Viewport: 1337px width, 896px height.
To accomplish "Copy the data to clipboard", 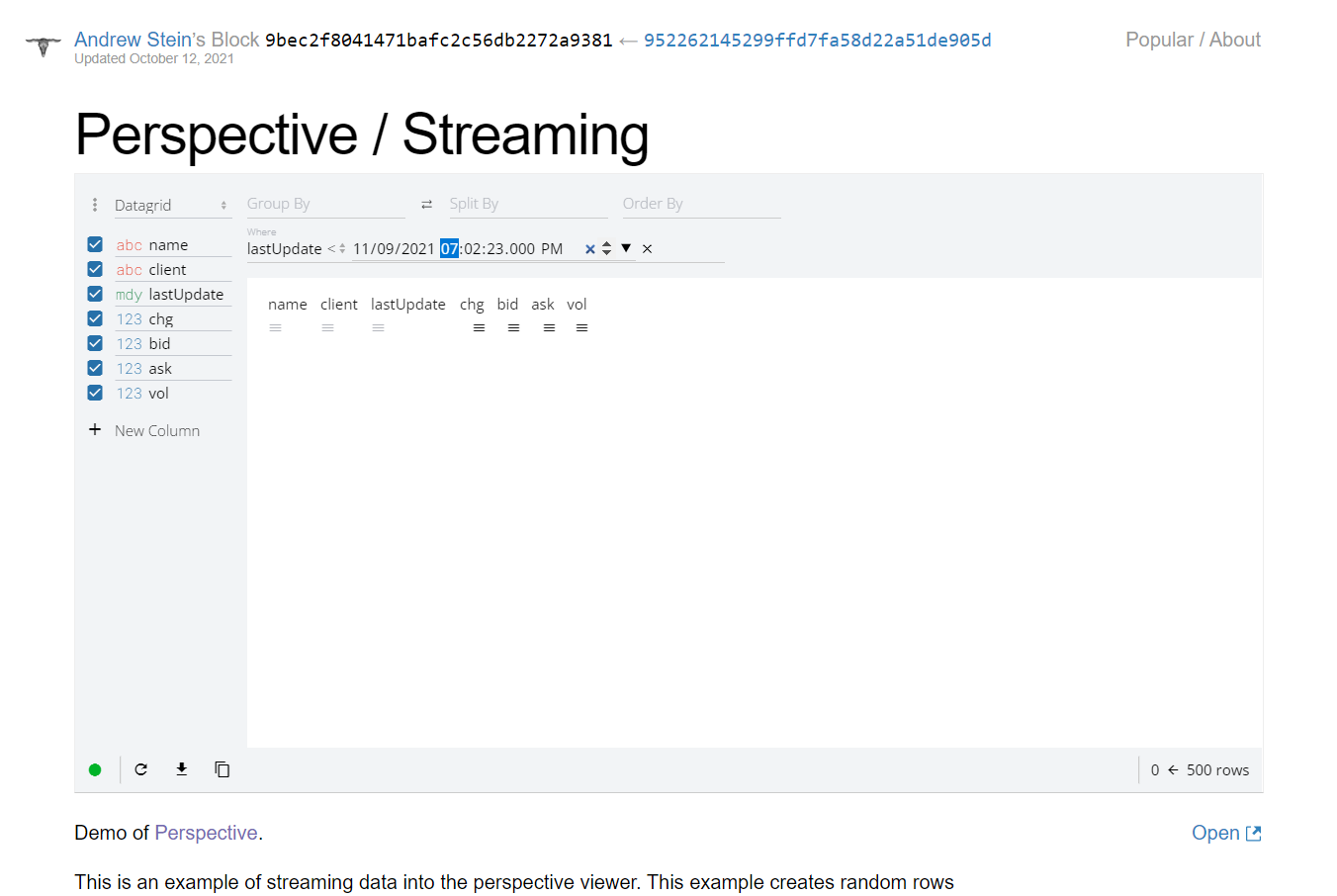I will [x=223, y=769].
